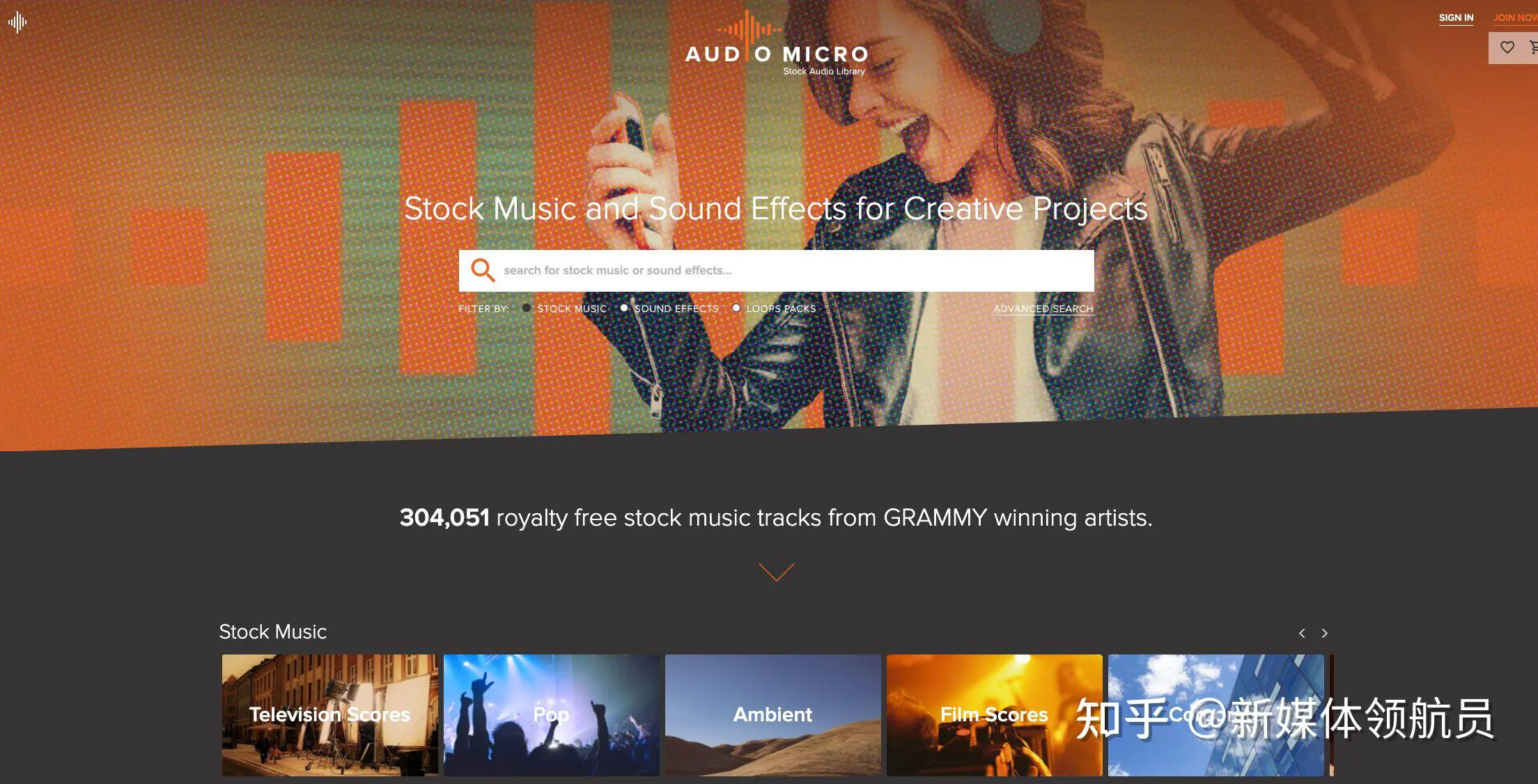Open the Corporate sky-building category thumbnail
Viewport: 1538px width, 784px height.
[x=1215, y=715]
